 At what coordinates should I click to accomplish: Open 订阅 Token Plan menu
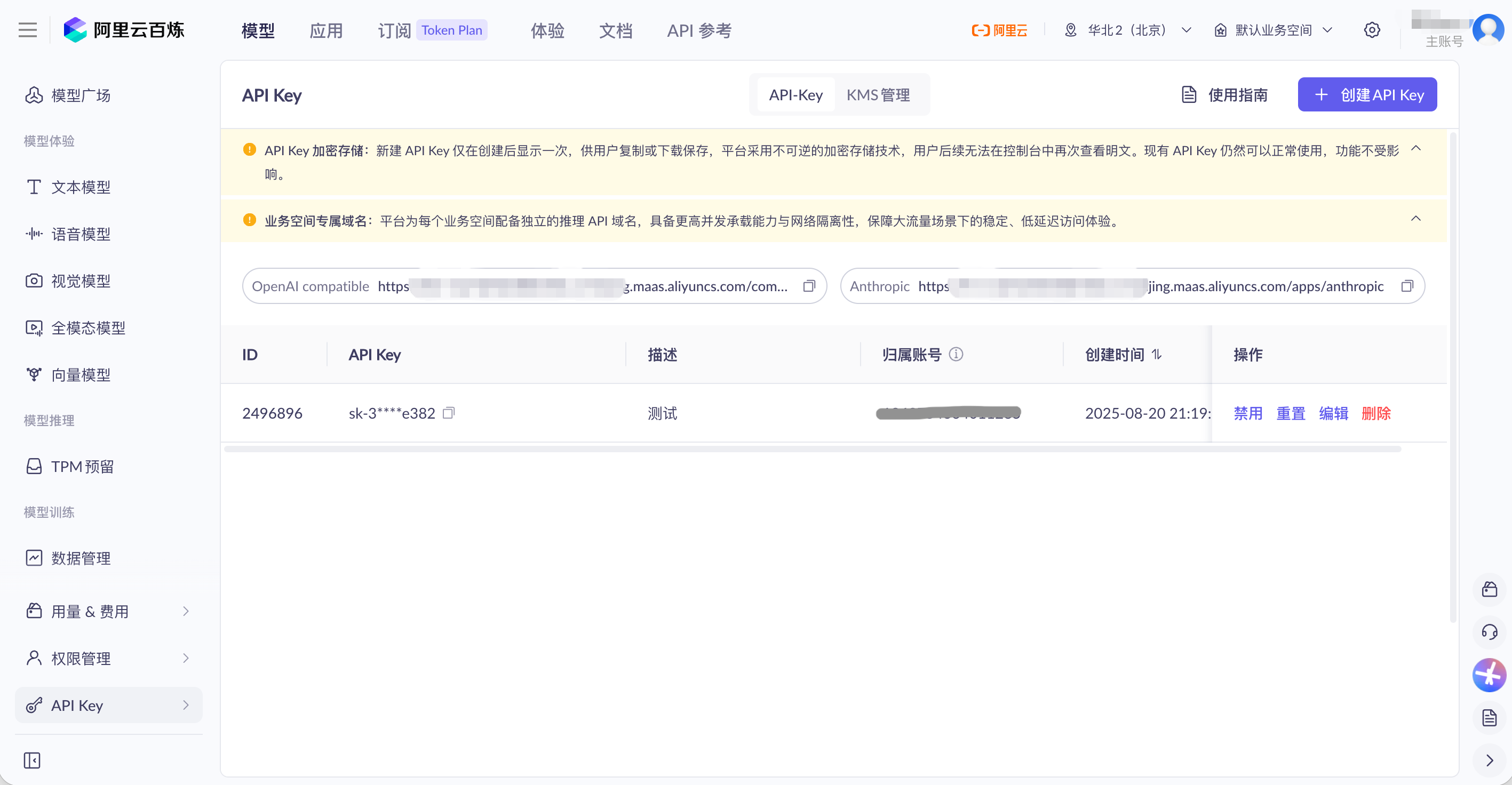tap(432, 30)
